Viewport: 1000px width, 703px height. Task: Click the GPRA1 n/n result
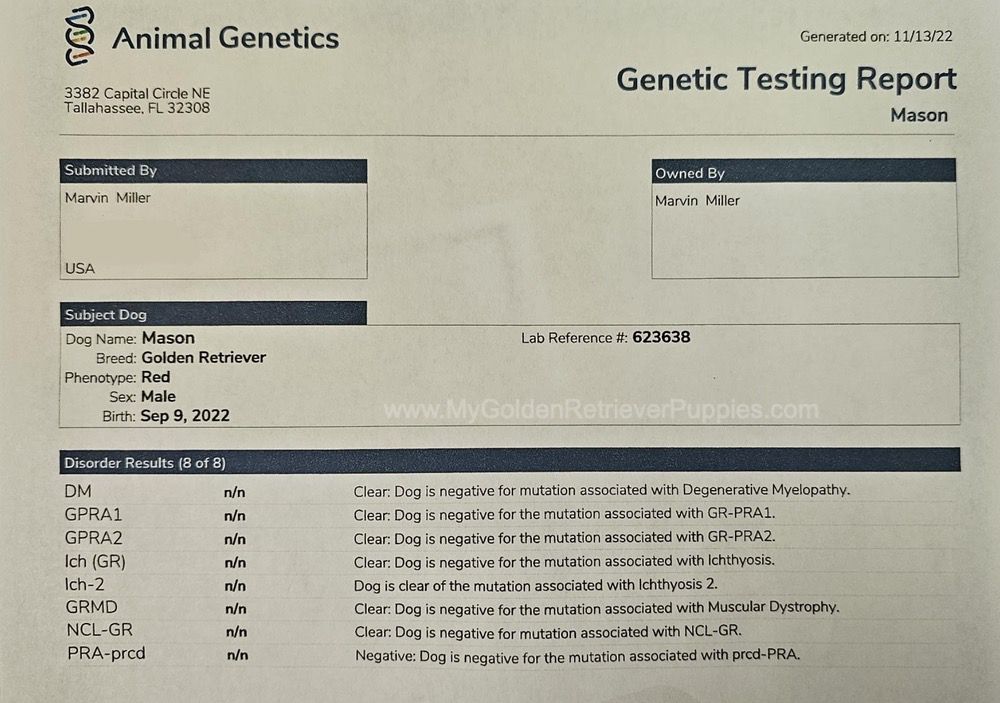tap(235, 515)
